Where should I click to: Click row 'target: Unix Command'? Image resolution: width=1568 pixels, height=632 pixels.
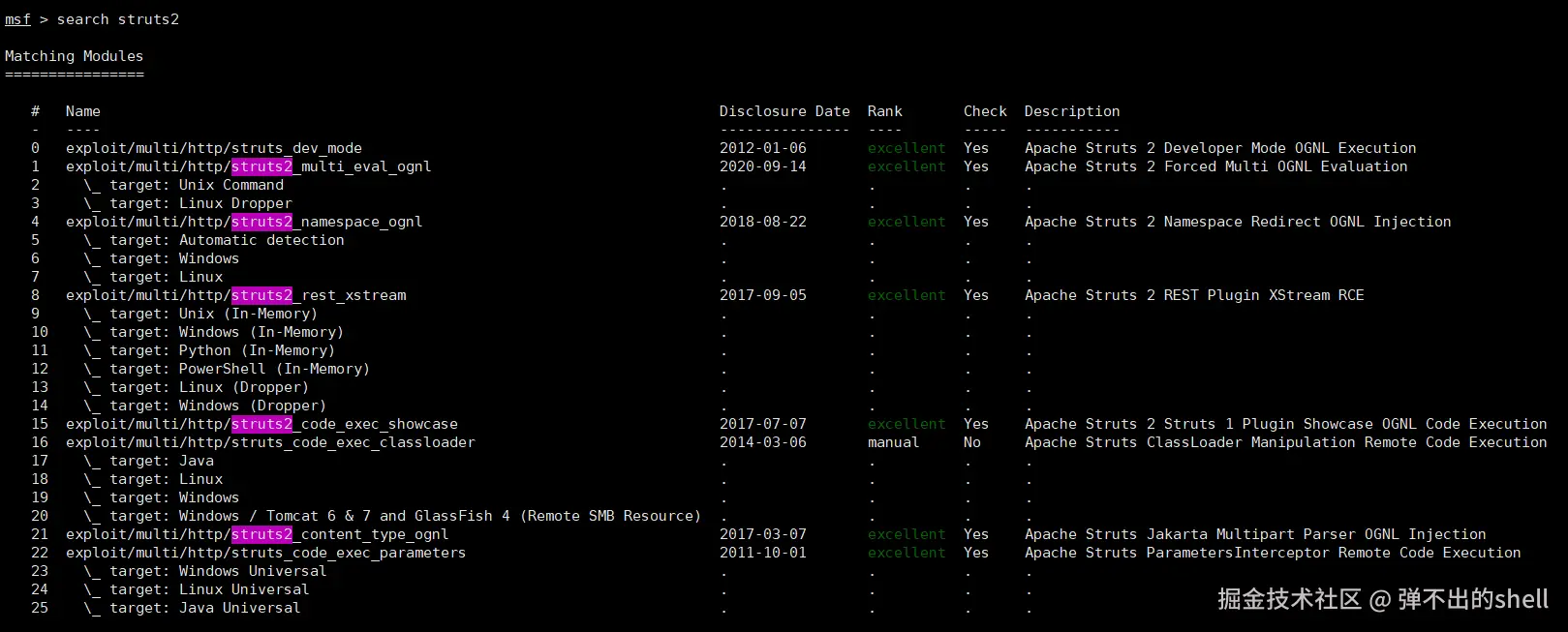184,185
